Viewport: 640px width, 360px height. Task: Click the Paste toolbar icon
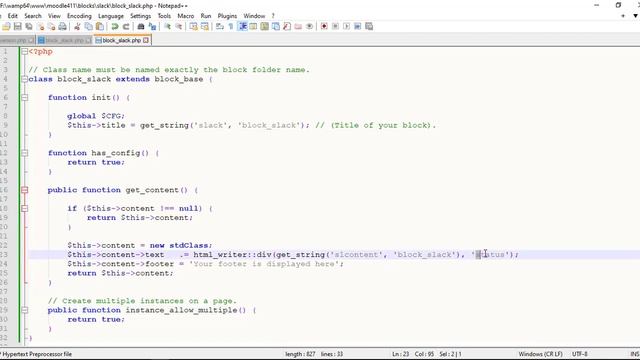tap(100, 27)
